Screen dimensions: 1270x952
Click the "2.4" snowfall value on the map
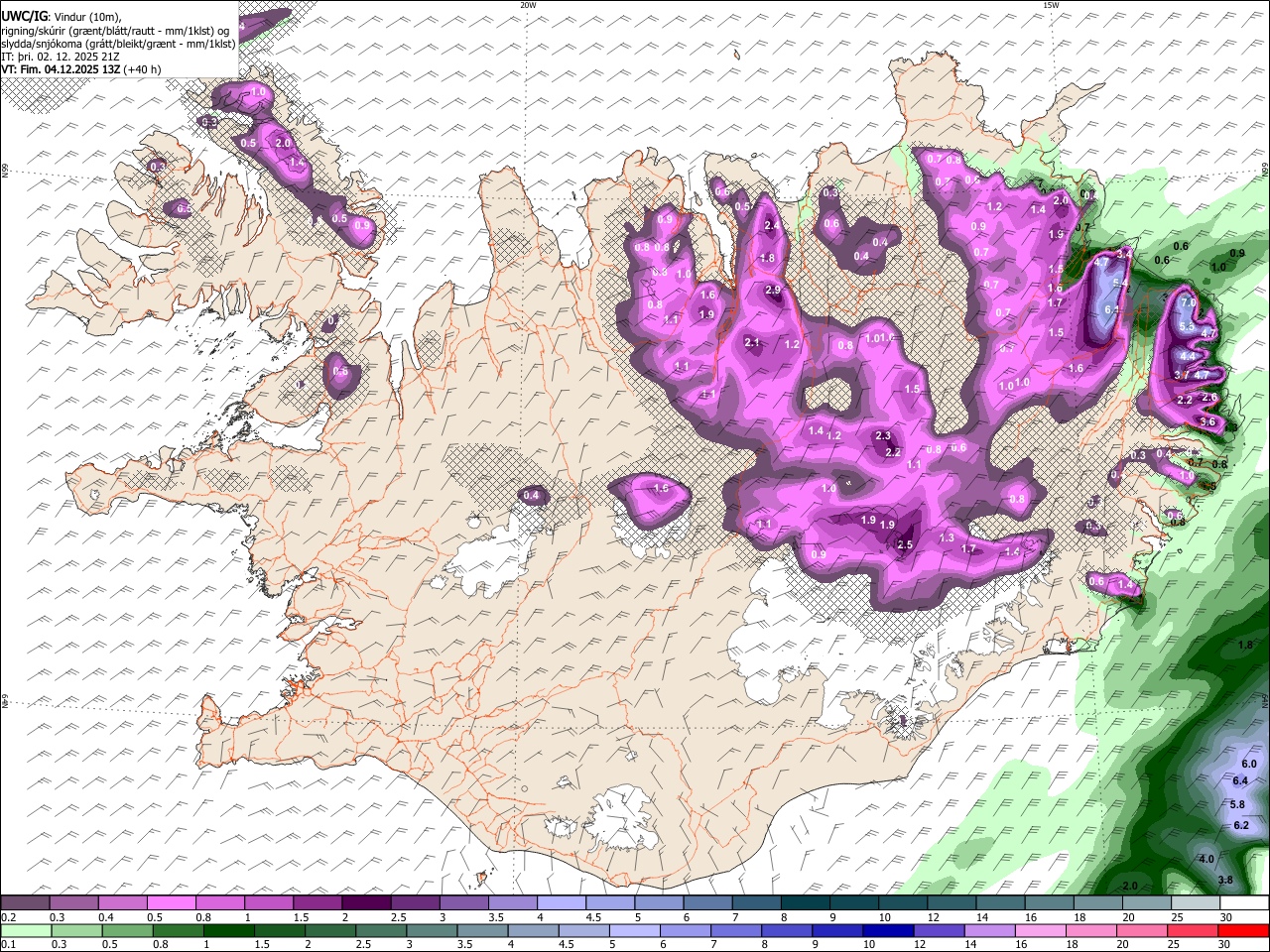pyautogui.click(x=772, y=226)
